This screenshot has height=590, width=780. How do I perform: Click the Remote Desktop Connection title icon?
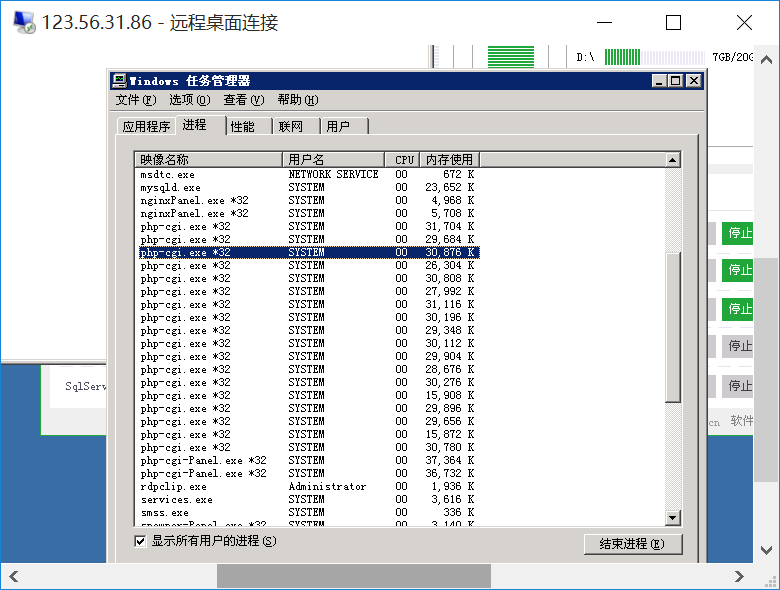(x=24, y=22)
